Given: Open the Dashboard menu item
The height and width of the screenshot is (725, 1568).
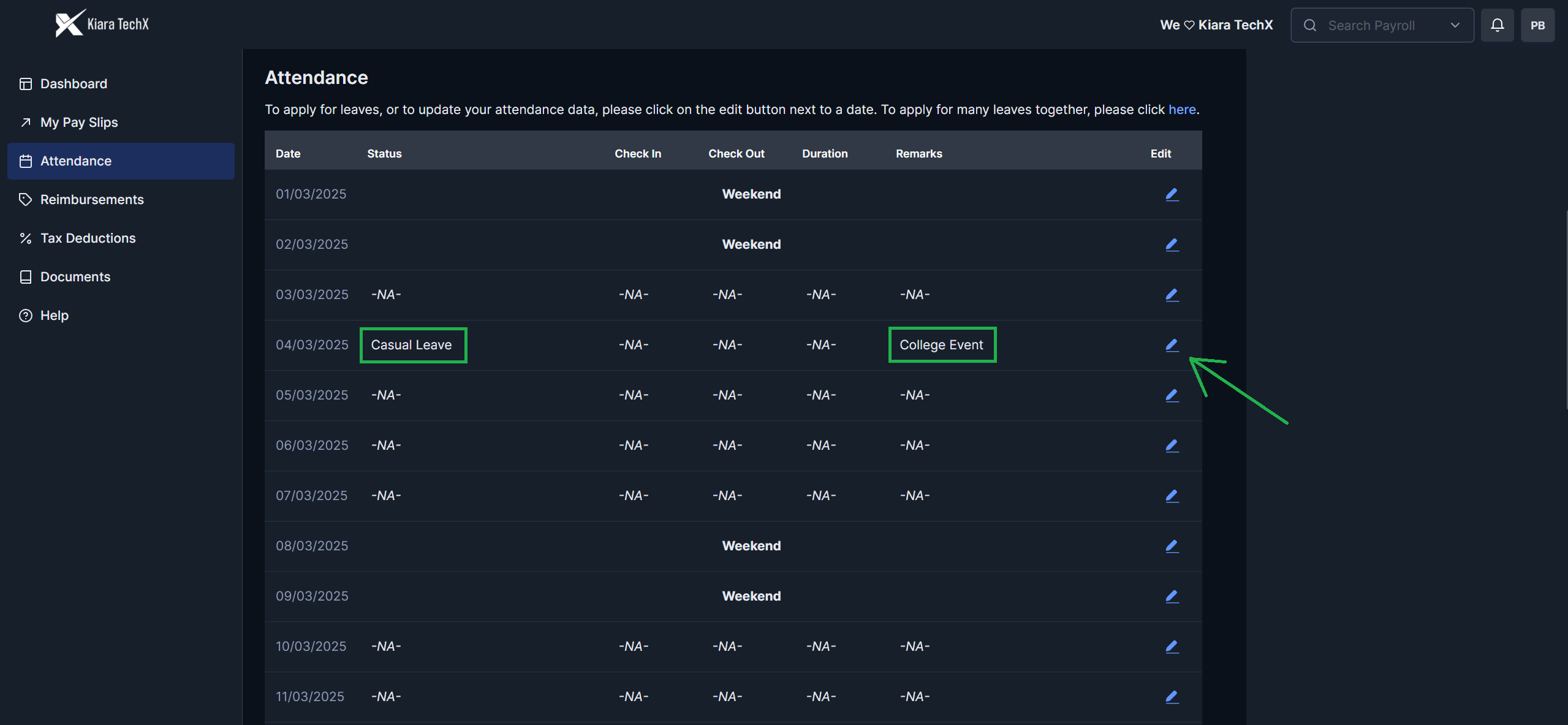Looking at the screenshot, I should point(74,84).
